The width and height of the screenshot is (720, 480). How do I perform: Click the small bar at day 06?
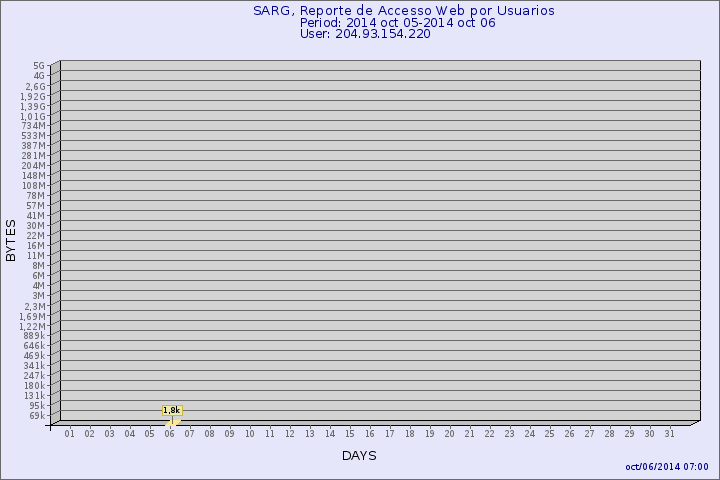[172, 422]
